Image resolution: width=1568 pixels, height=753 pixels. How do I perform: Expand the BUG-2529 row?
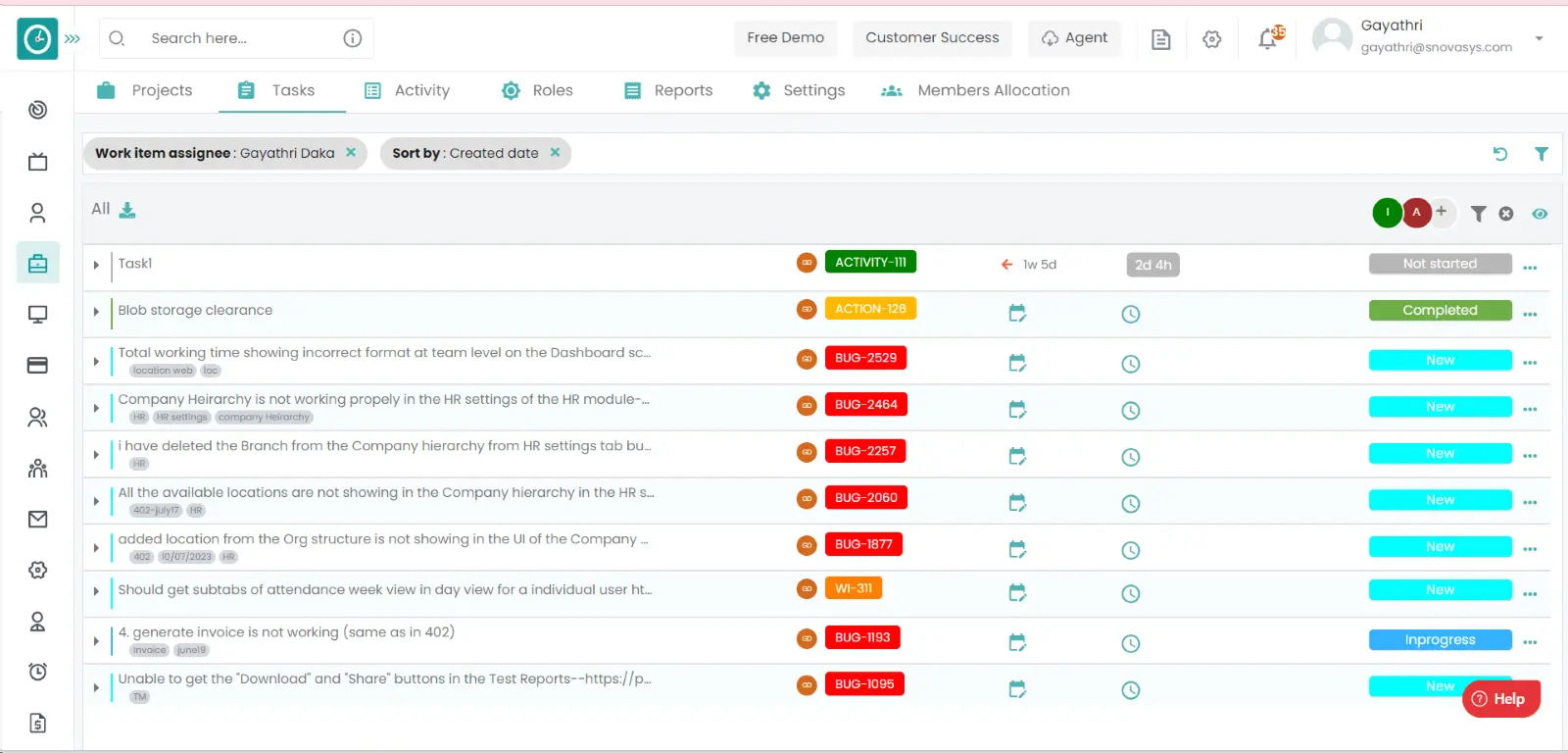pos(96,362)
